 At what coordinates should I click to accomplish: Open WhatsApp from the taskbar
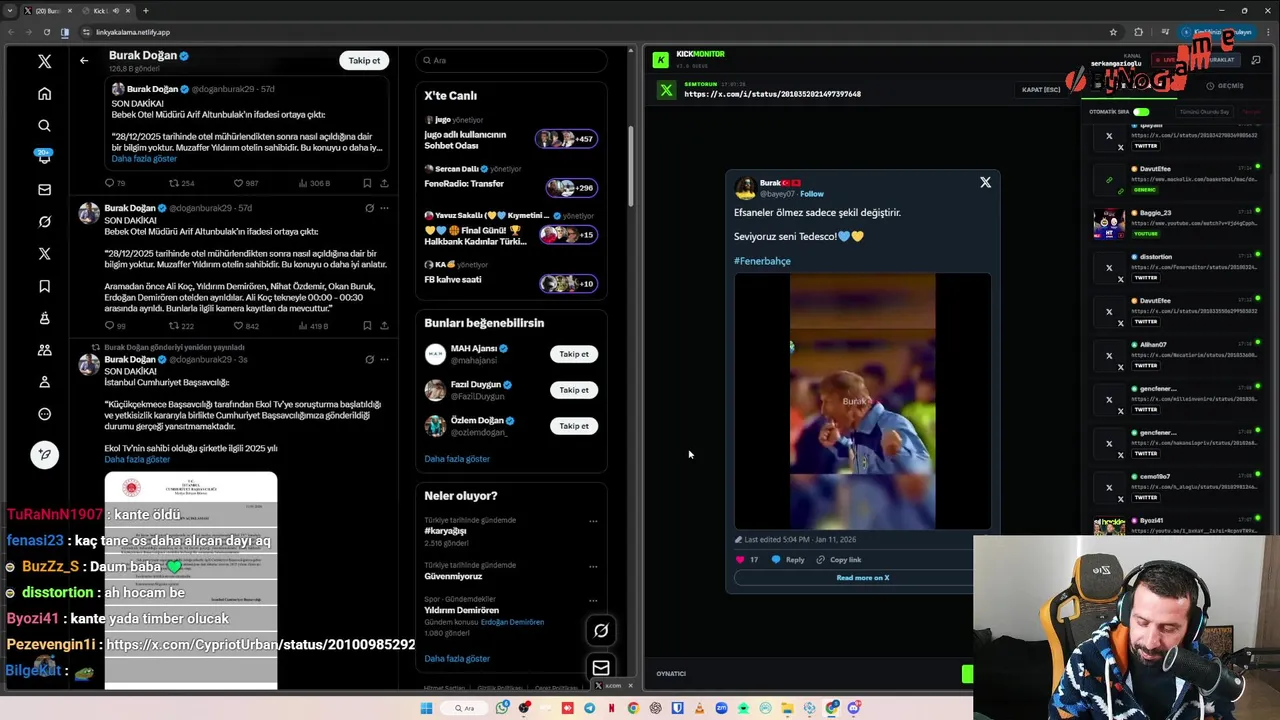pyautogui.click(x=502, y=708)
